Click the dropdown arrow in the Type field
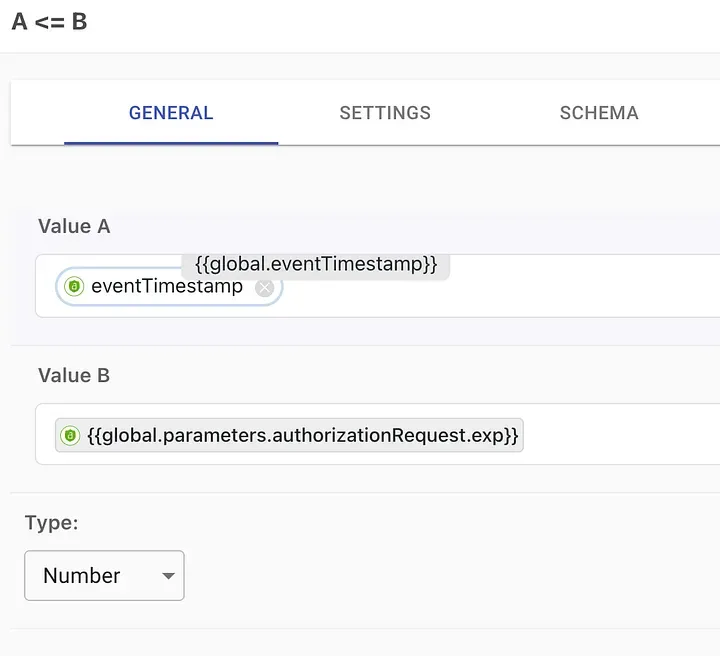Screen dimensions: 720x656 (x=169, y=576)
